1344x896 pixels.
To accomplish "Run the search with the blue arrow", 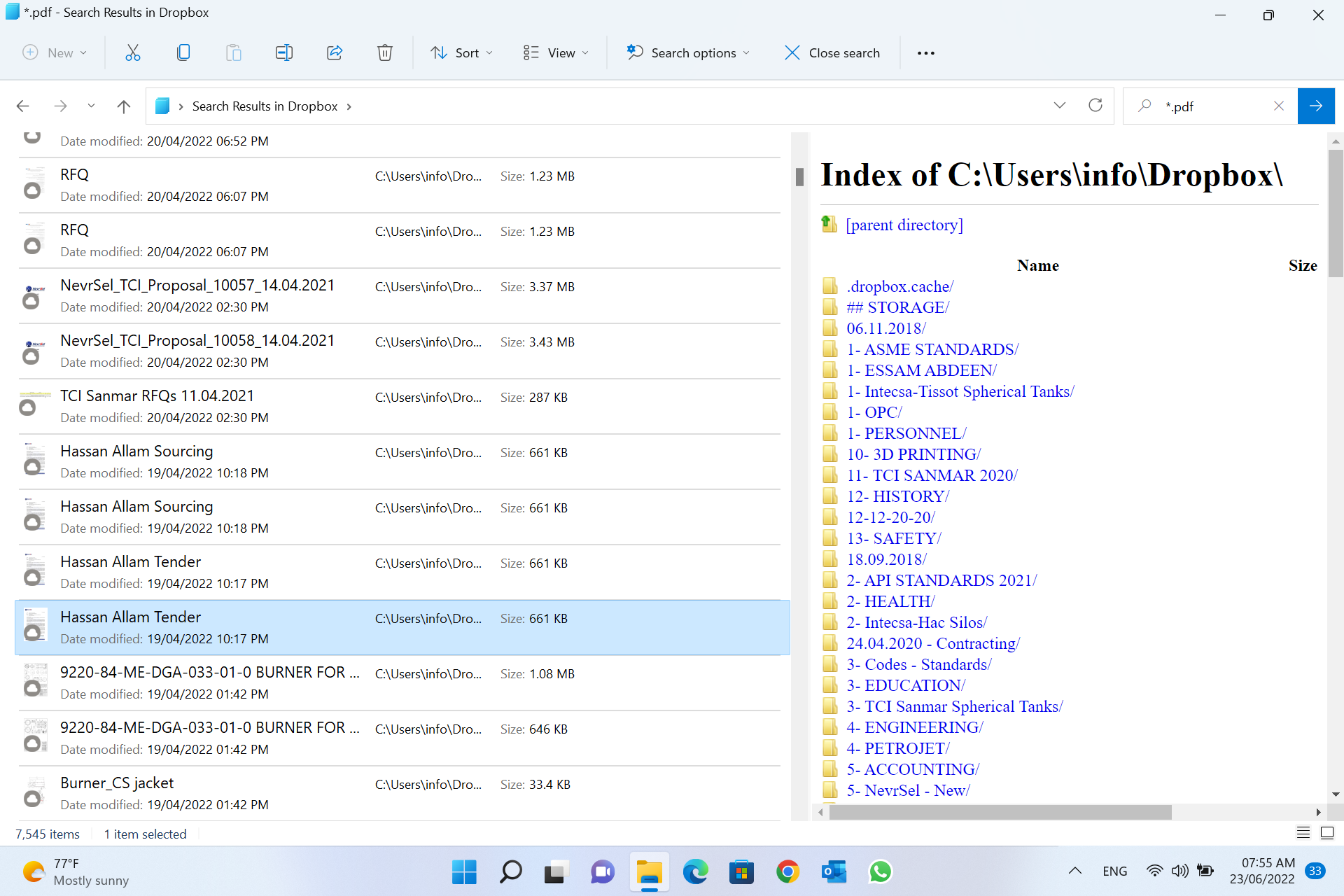I will click(x=1316, y=106).
